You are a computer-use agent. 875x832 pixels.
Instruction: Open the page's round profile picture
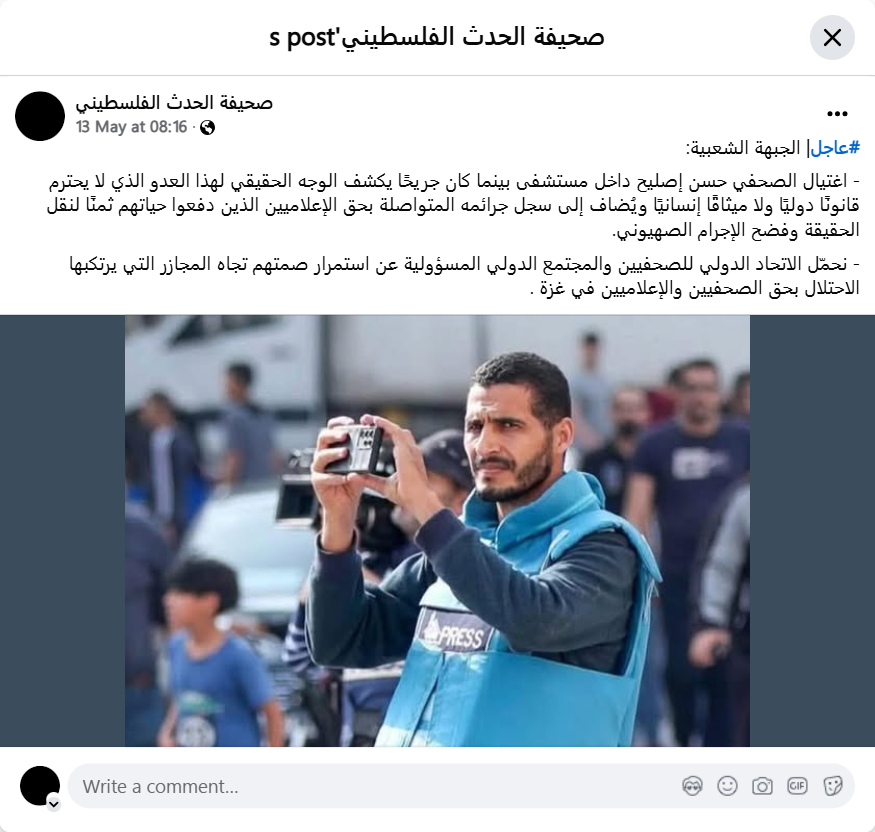[40, 116]
